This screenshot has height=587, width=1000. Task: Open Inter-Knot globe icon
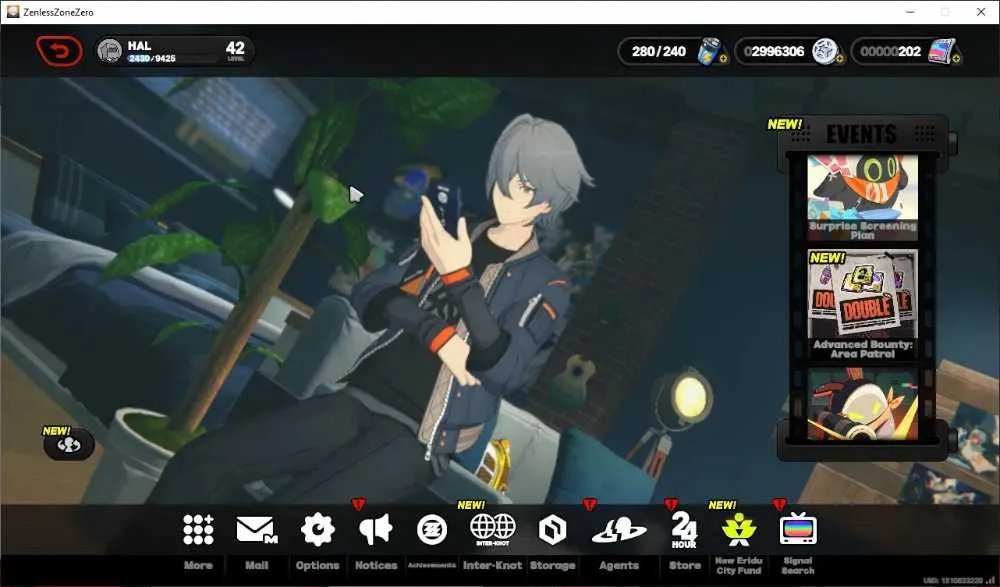pos(492,530)
